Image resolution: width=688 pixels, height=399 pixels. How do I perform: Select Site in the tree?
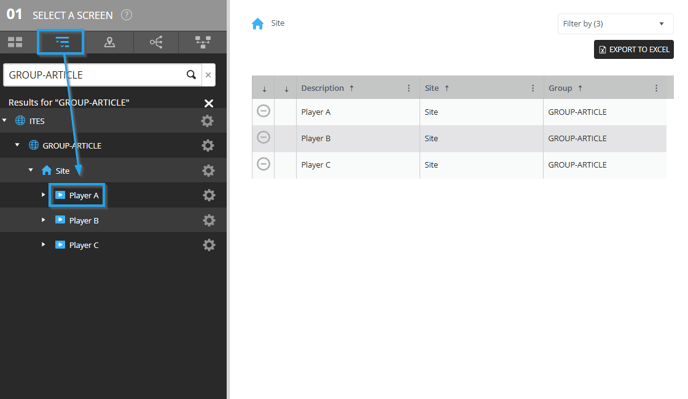pos(62,171)
